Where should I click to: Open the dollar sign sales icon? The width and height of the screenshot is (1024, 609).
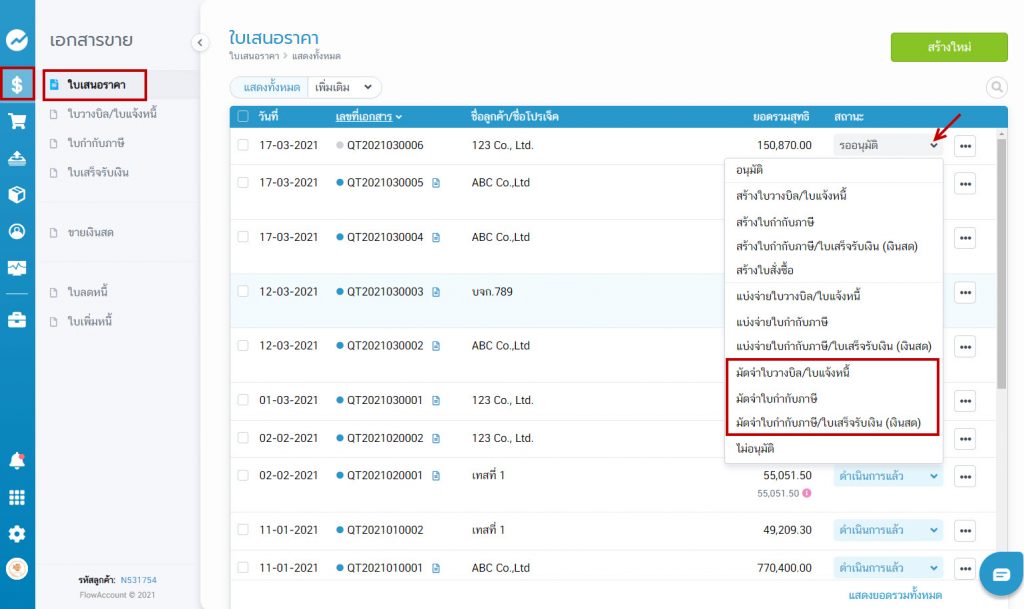pos(17,84)
